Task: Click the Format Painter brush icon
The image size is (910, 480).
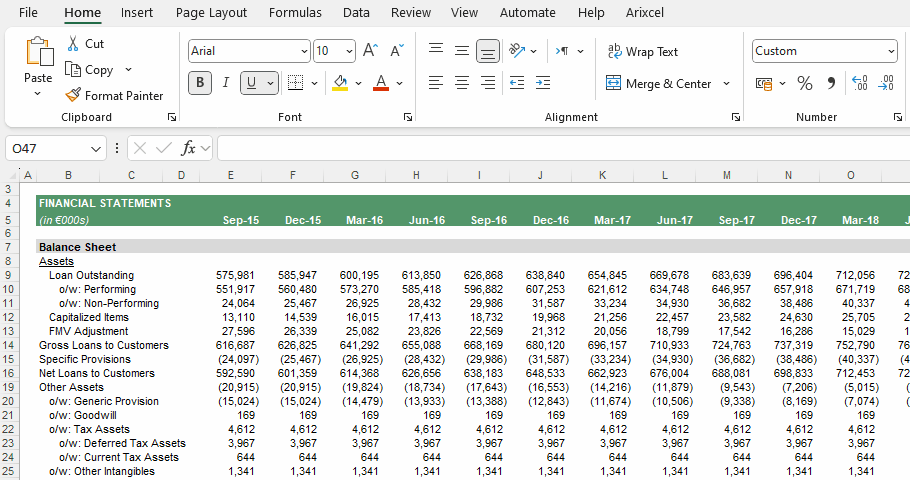Action: tap(73, 95)
